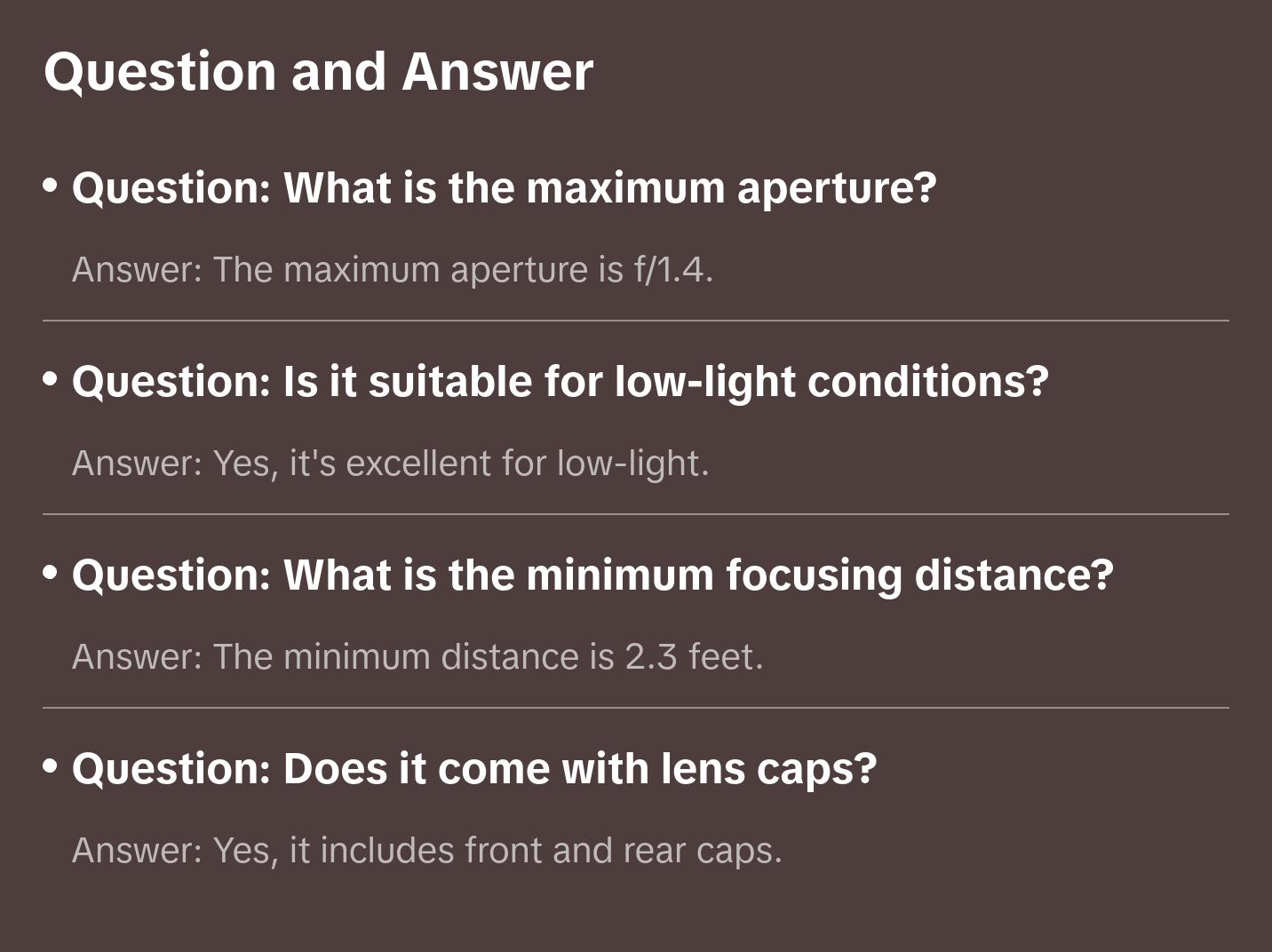The width and height of the screenshot is (1272, 952).
Task: Click the bullet beside the low-light question
Action: tap(51, 379)
